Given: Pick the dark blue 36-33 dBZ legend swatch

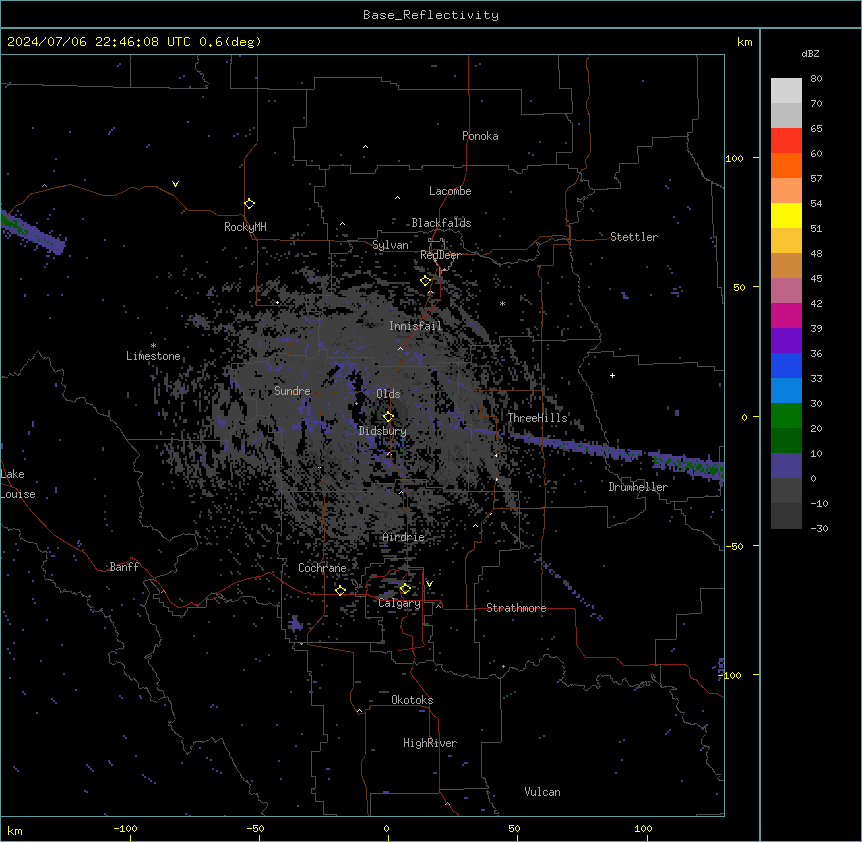Looking at the screenshot, I should (786, 365).
